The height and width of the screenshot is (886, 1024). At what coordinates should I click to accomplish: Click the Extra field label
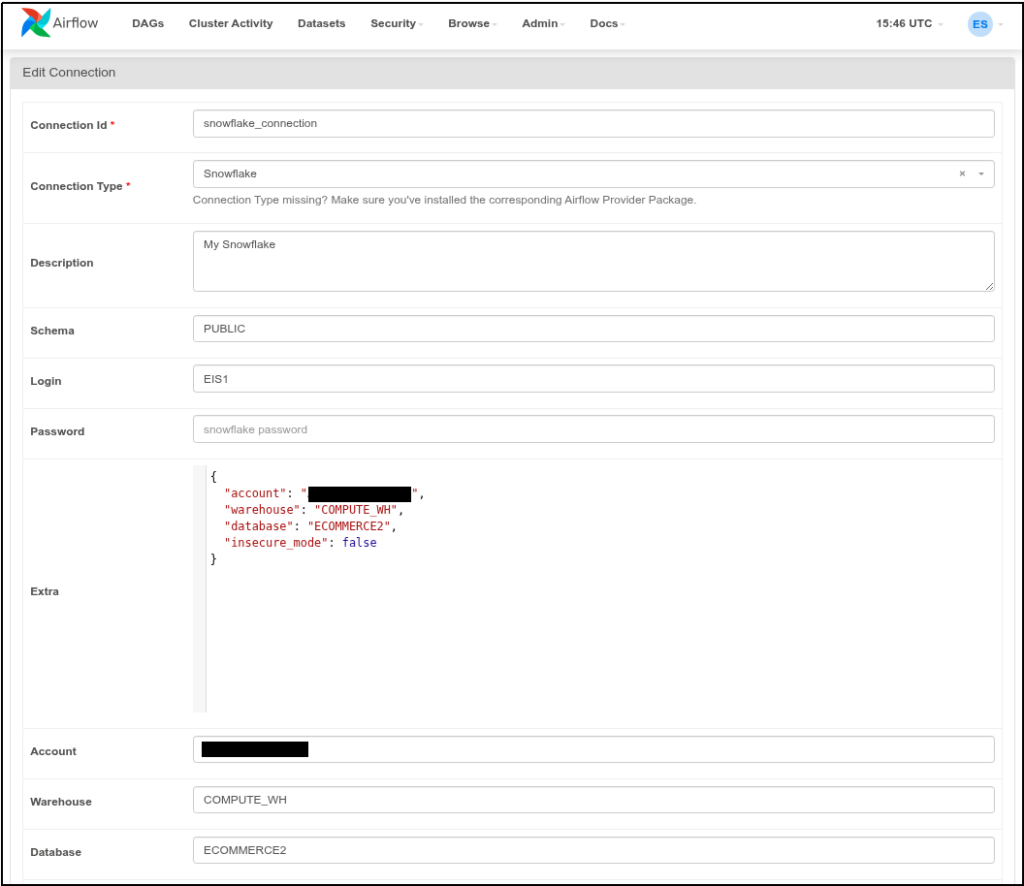tap(44, 591)
